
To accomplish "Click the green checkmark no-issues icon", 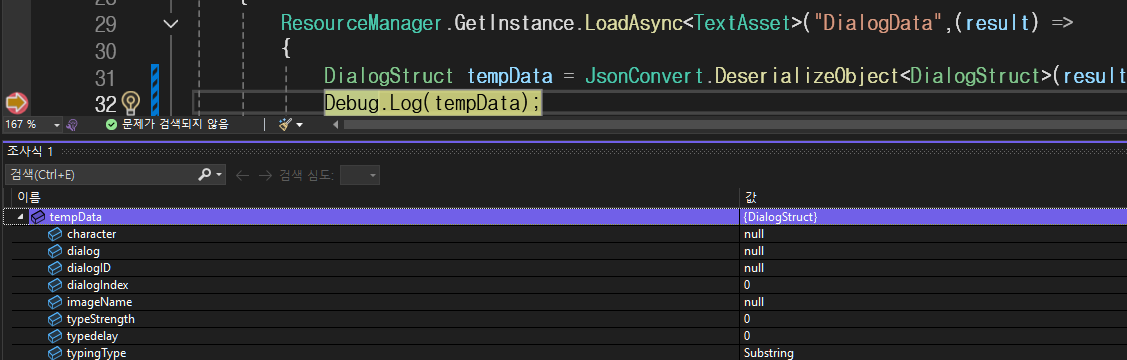I will (111, 124).
